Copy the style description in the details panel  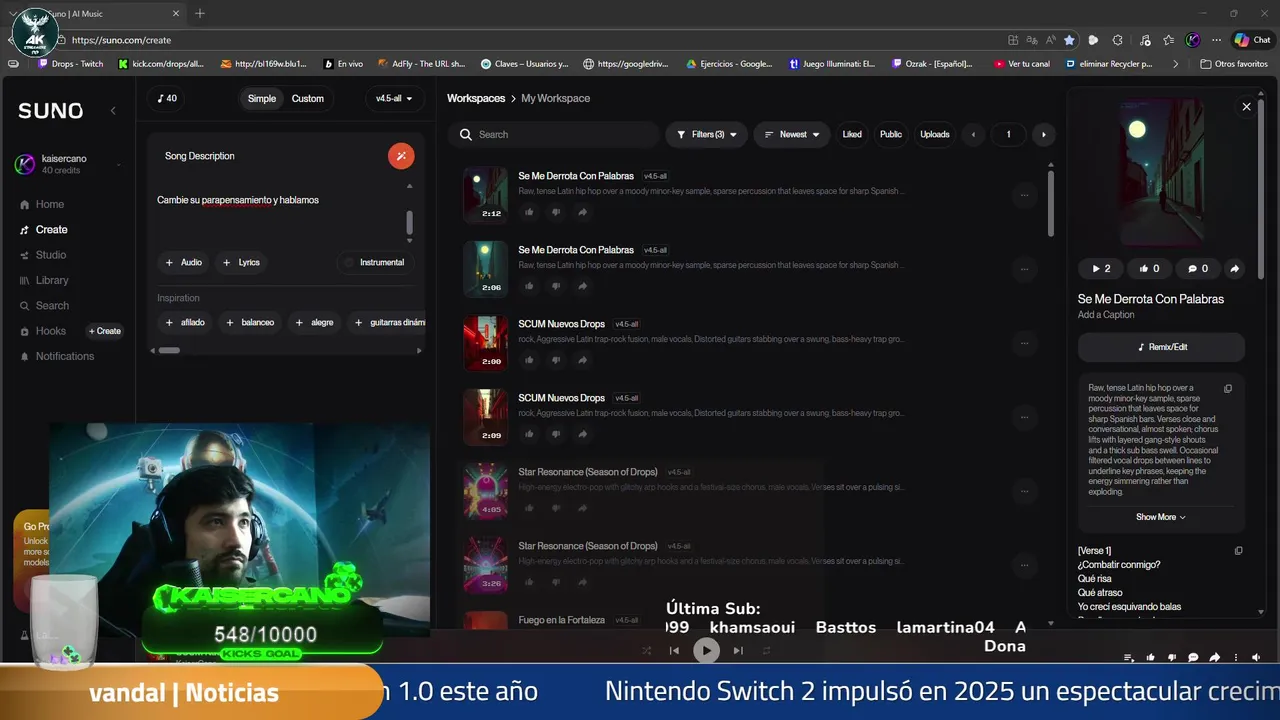[x=1228, y=388]
